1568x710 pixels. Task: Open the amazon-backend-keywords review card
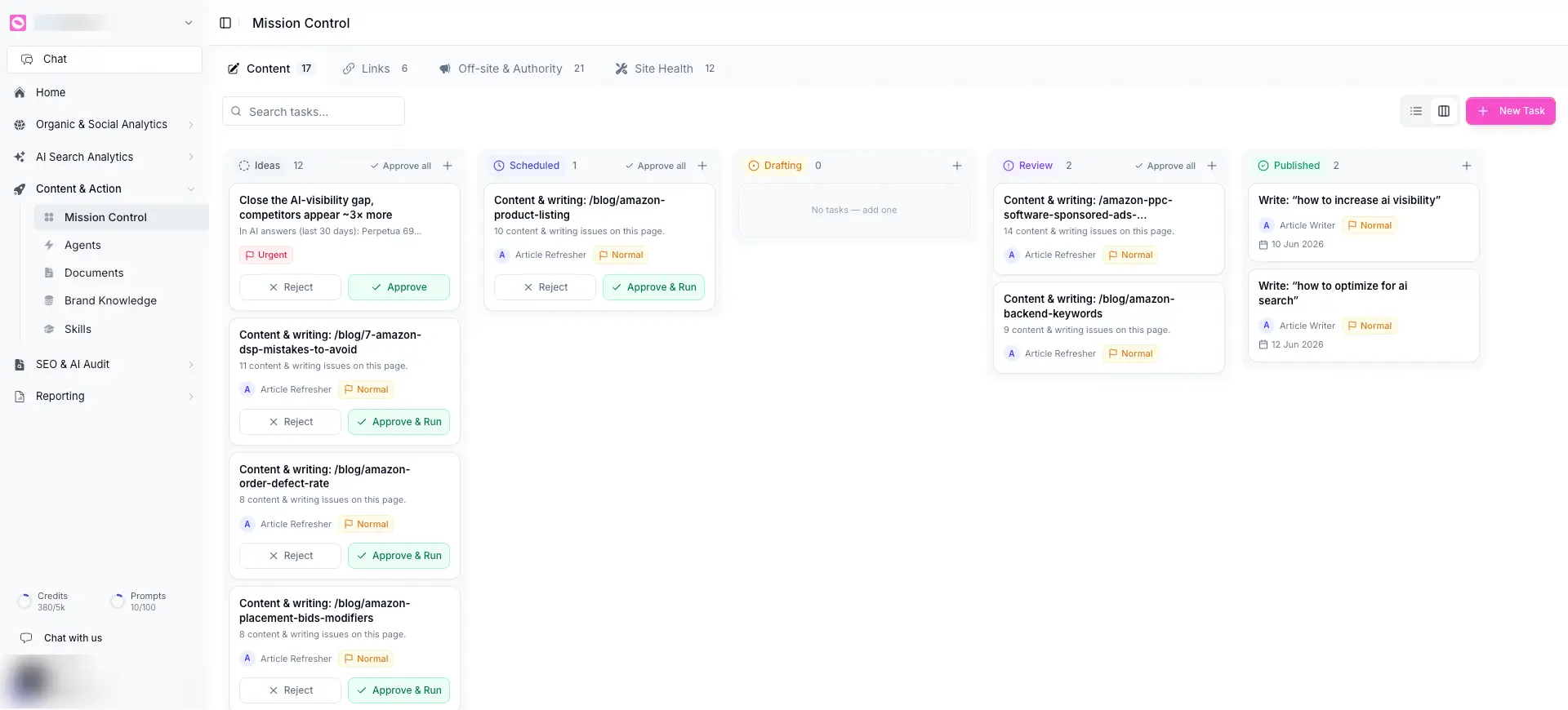[1109, 327]
